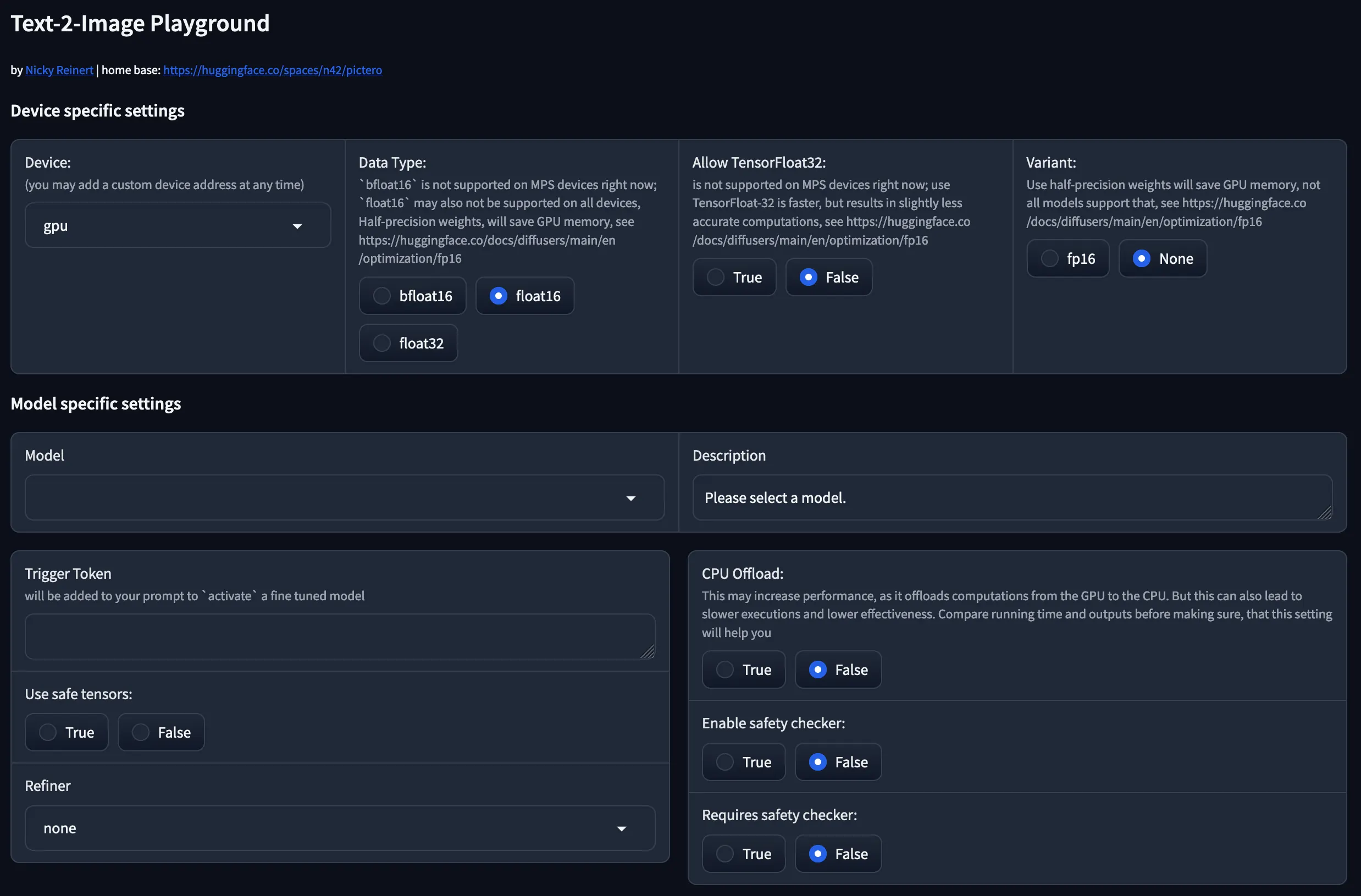Expand the Model selection dropdown

pyautogui.click(x=344, y=497)
